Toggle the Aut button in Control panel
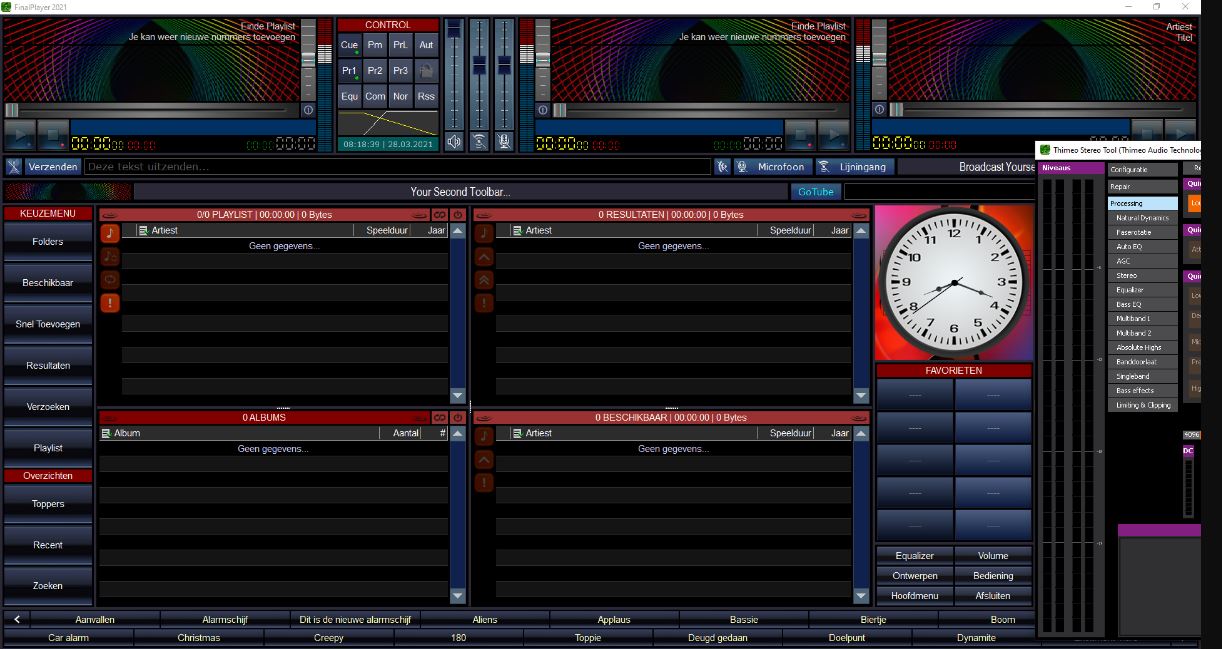1222x649 pixels. click(x=426, y=45)
